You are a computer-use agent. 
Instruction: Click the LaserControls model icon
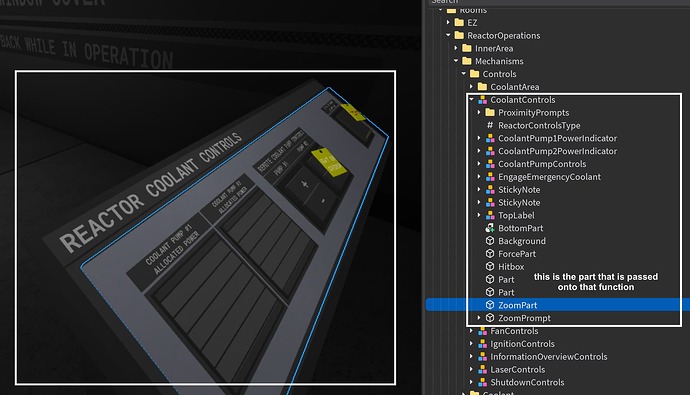pyautogui.click(x=482, y=369)
